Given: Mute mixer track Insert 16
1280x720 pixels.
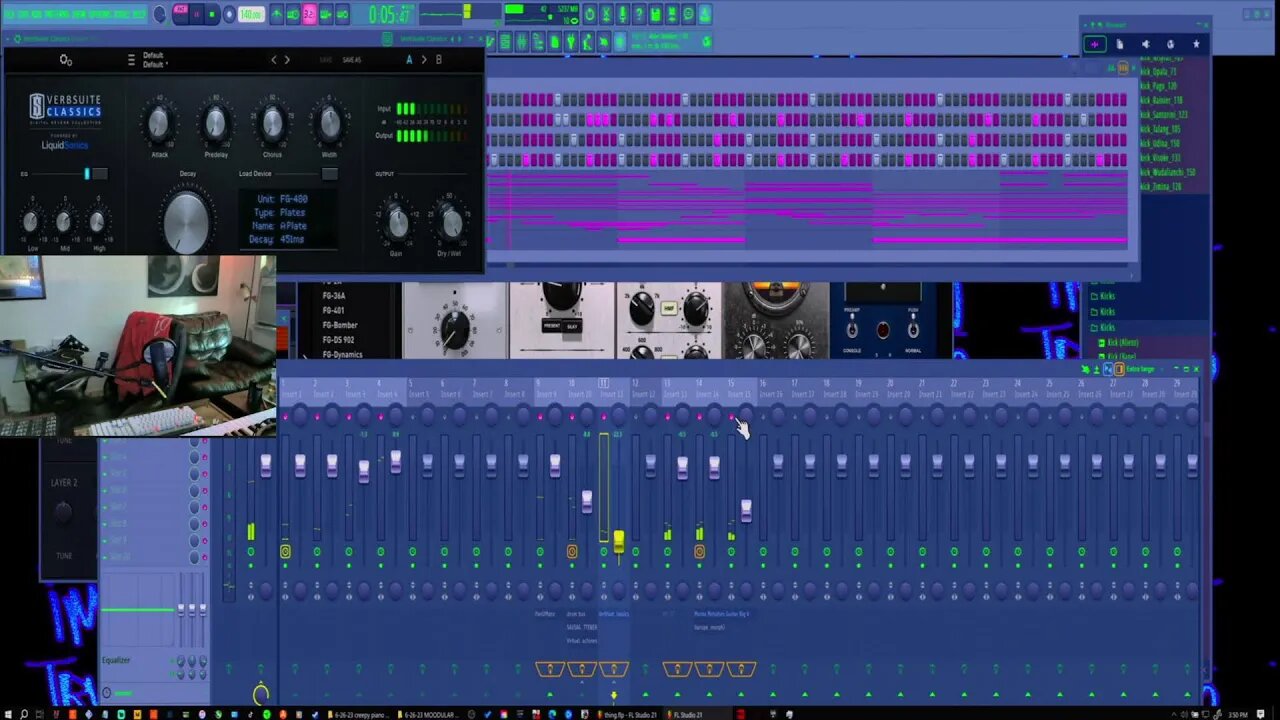Looking at the screenshot, I should pos(763,552).
